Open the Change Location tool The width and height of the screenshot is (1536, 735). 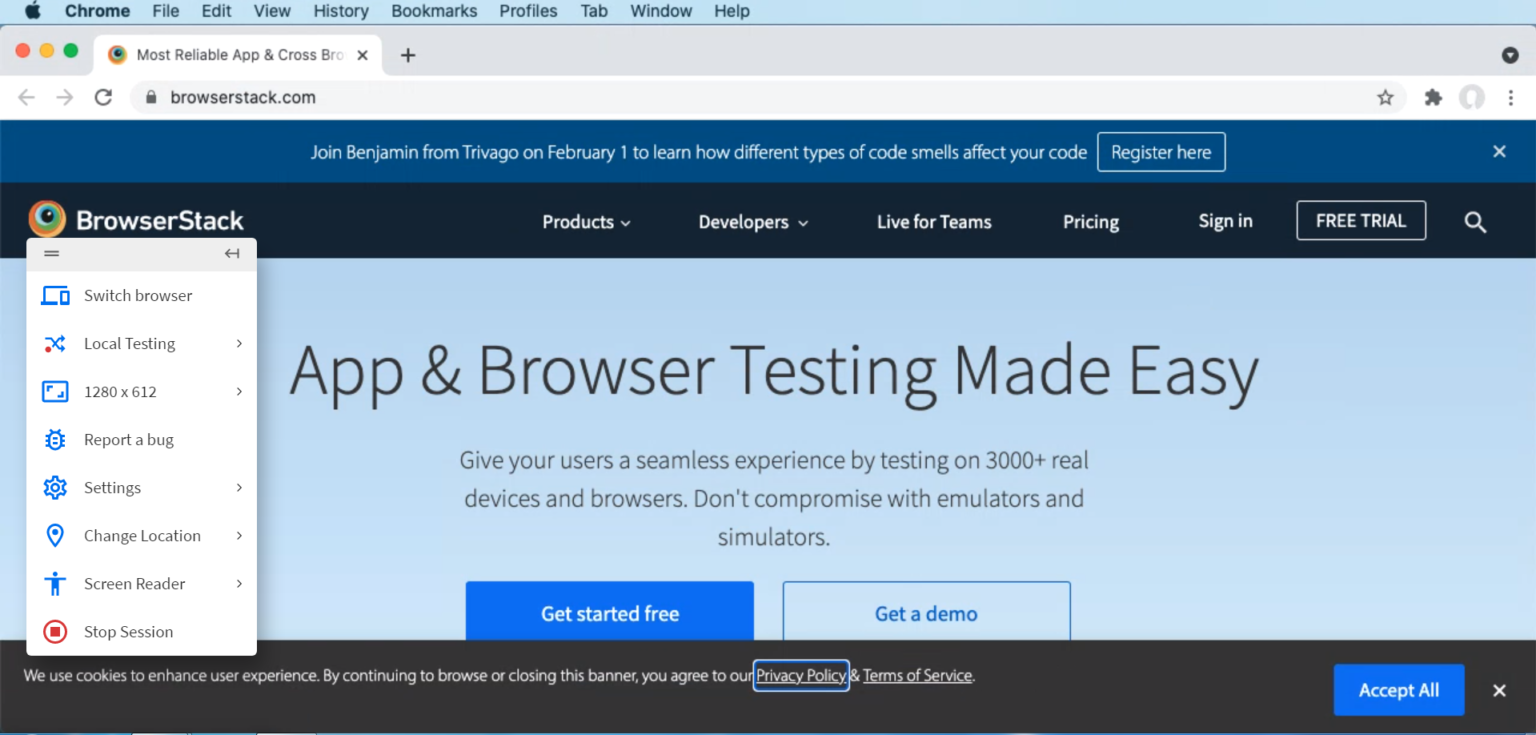click(x=141, y=535)
